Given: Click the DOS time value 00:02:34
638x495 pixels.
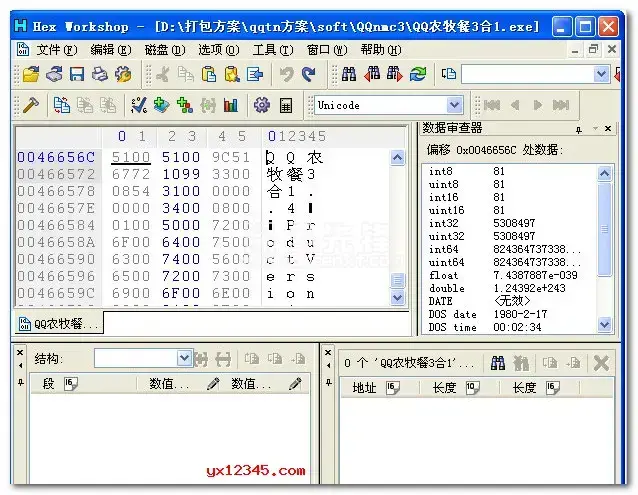Looking at the screenshot, I should (517, 327).
